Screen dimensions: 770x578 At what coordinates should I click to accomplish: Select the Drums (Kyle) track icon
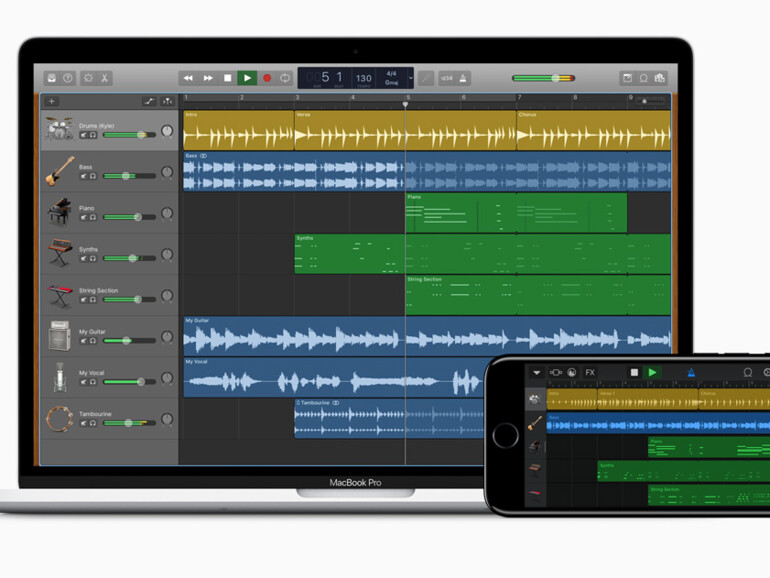coord(59,129)
